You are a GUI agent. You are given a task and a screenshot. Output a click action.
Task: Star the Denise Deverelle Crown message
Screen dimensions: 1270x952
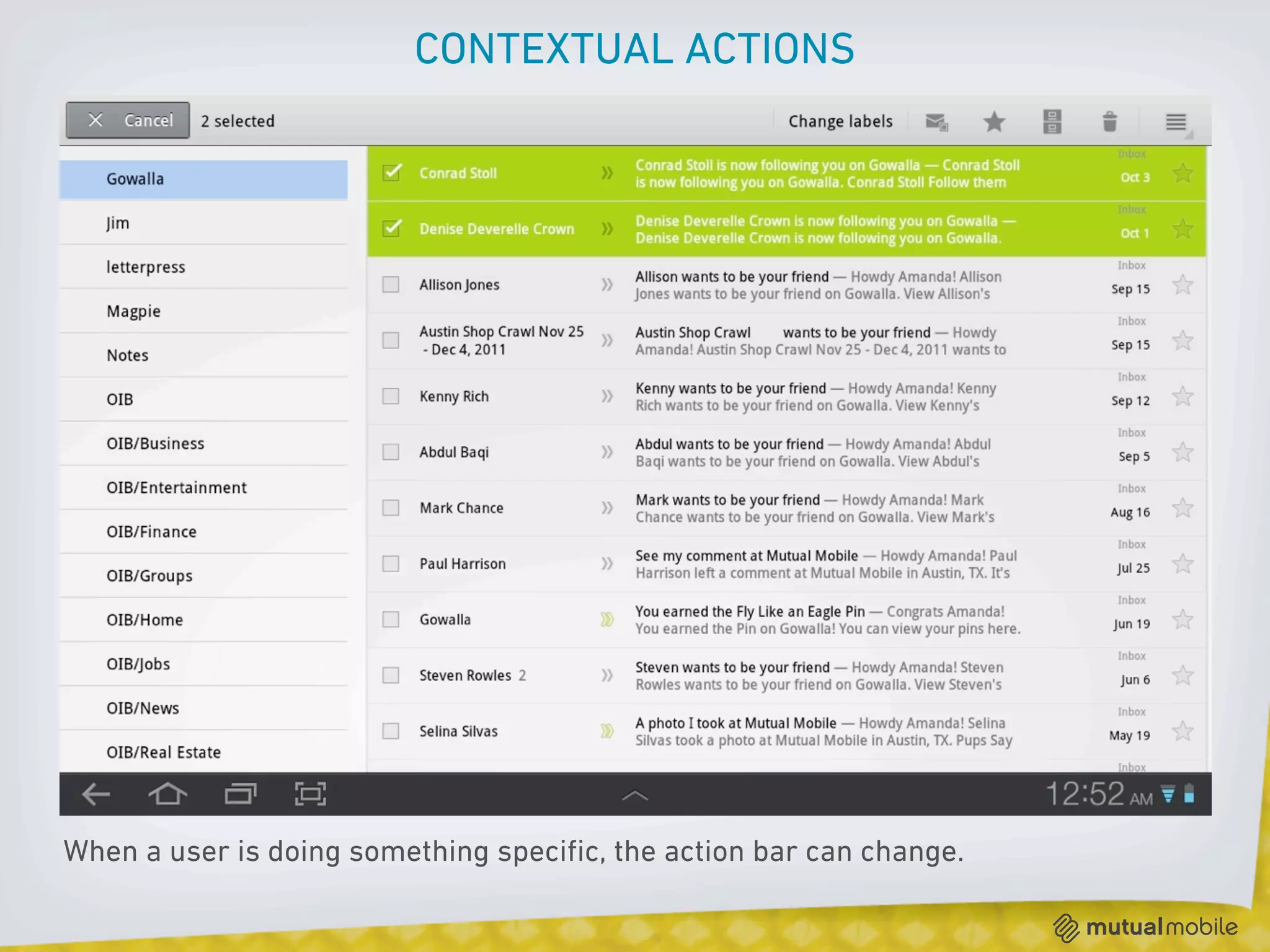click(x=1183, y=229)
